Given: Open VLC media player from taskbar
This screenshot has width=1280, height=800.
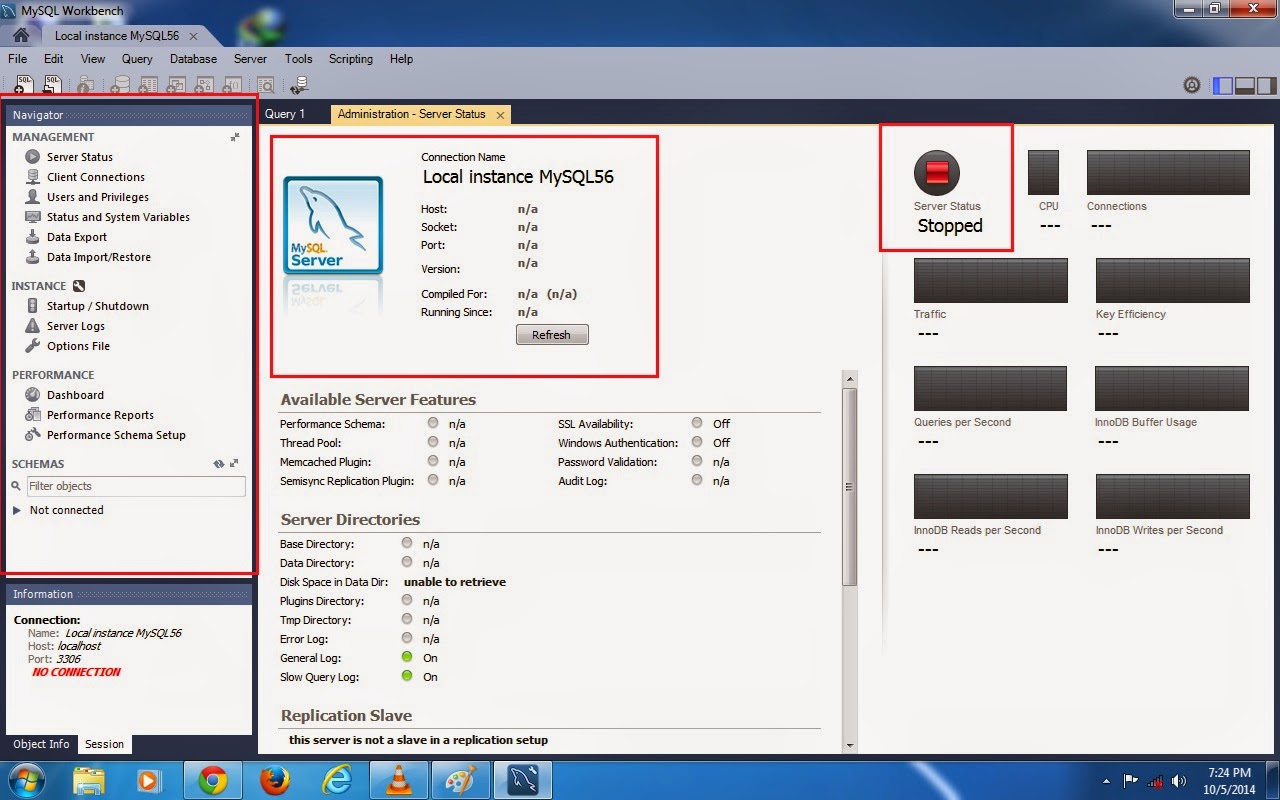Looking at the screenshot, I should 398,780.
